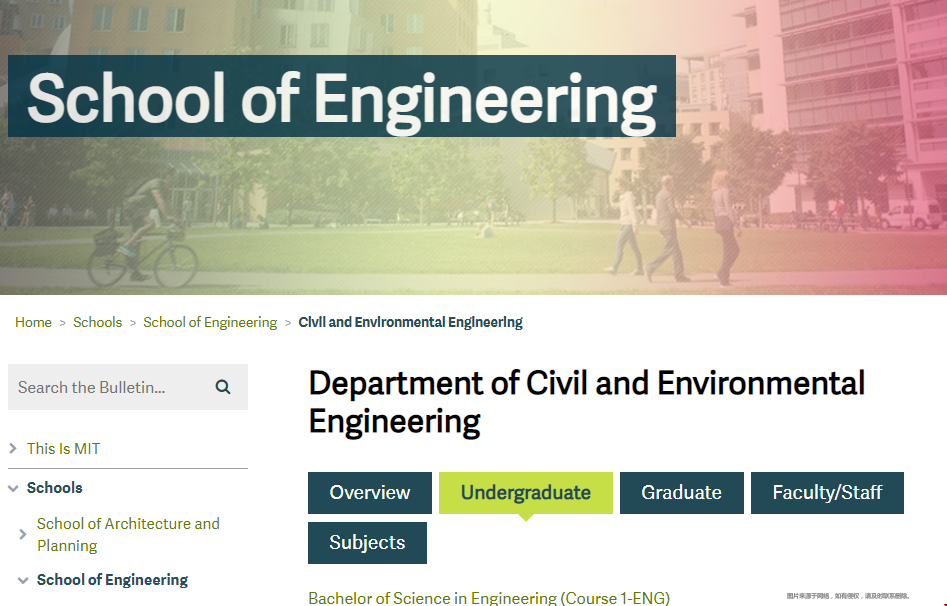The image size is (947, 606).
Task: Go to the Subjects tab
Action: click(x=367, y=543)
